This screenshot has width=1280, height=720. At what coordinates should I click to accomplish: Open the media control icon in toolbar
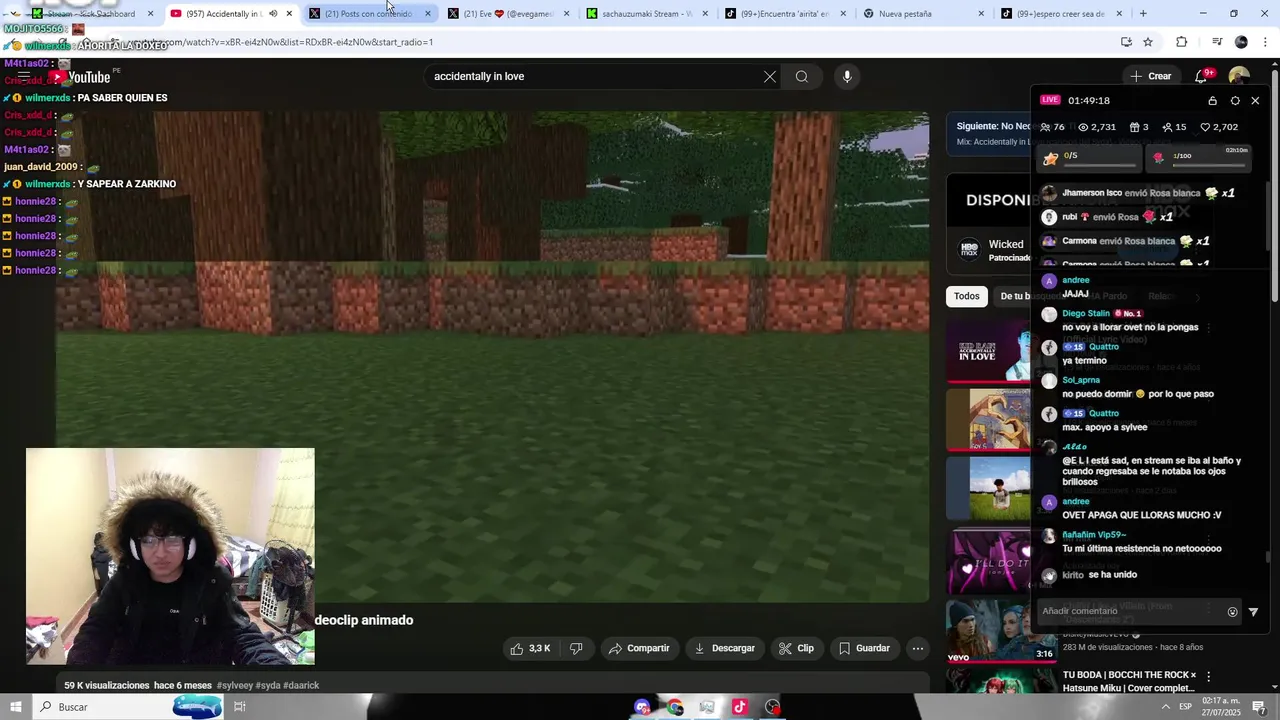[x=1217, y=42]
